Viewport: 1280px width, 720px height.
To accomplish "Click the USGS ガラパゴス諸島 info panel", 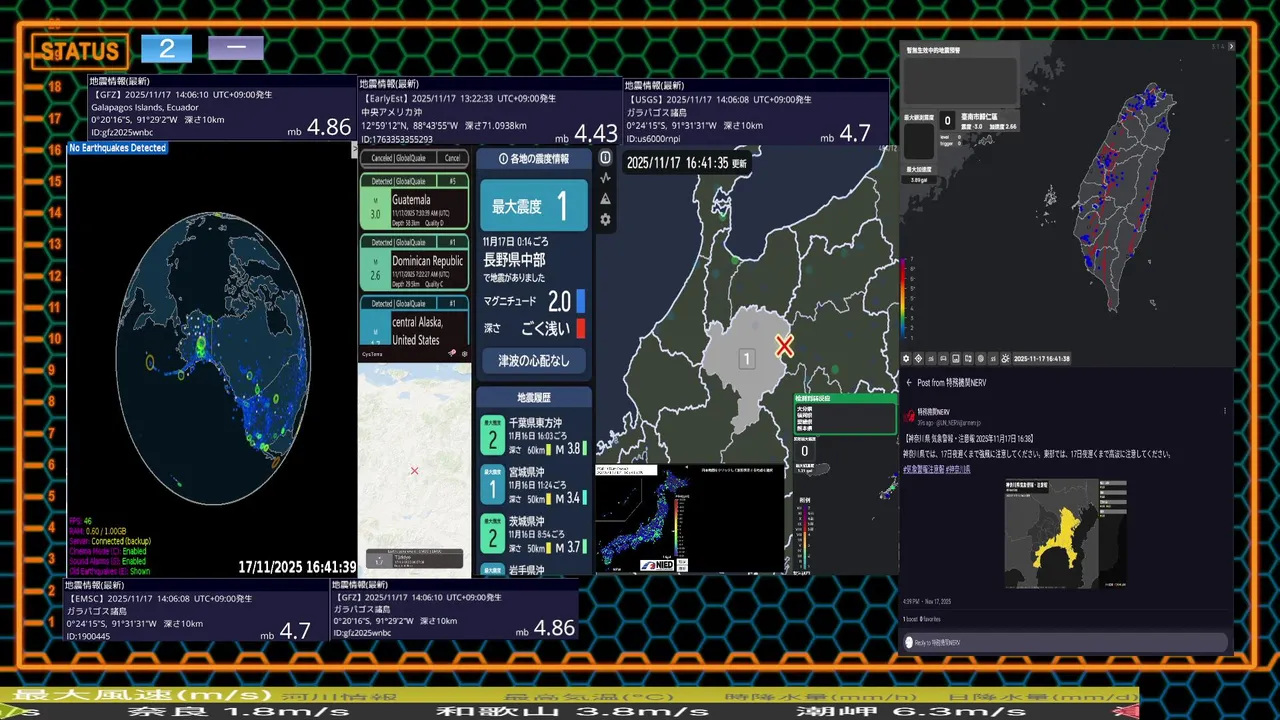I will [756, 111].
